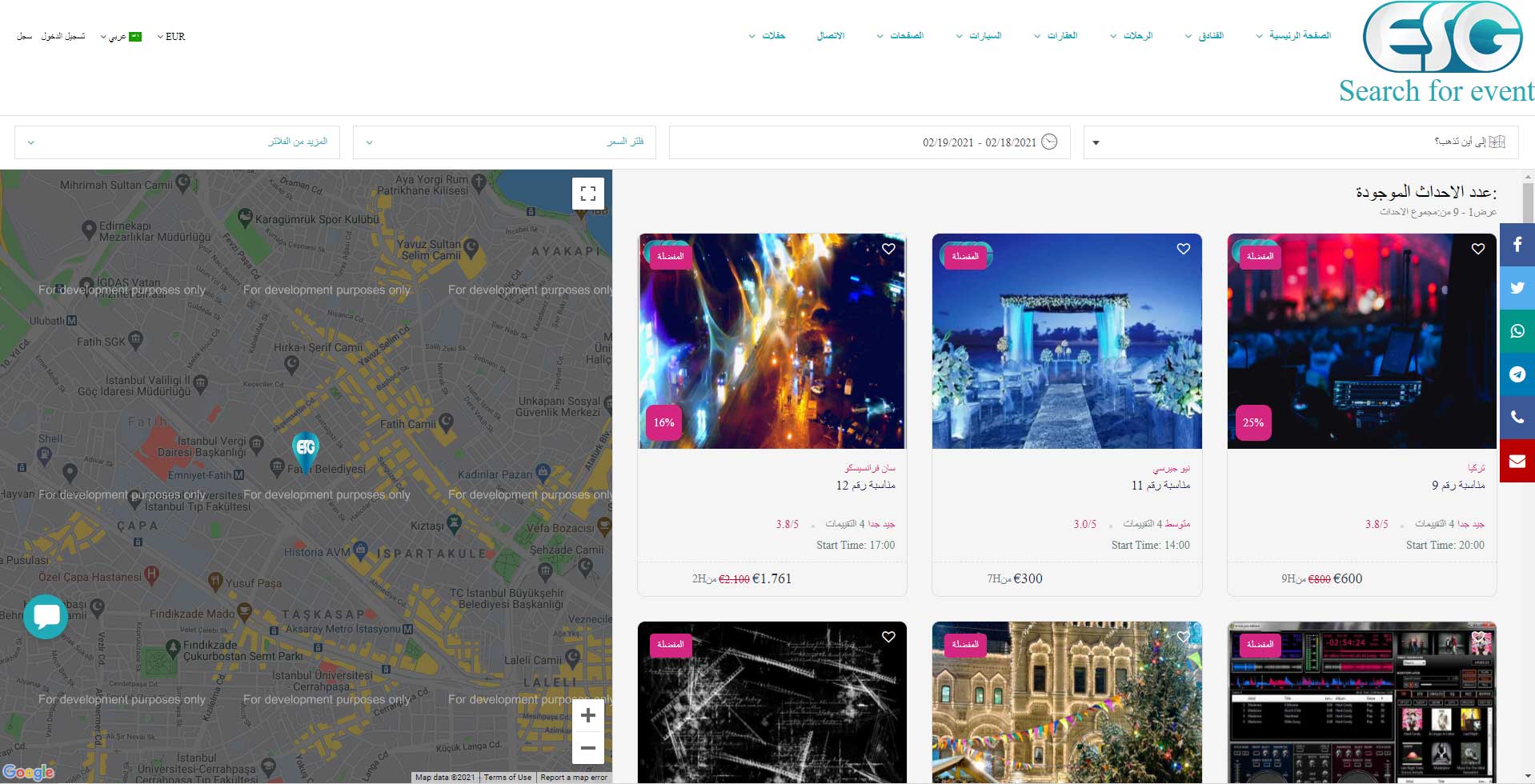Click the Telegram icon in sidebar

tap(1517, 374)
